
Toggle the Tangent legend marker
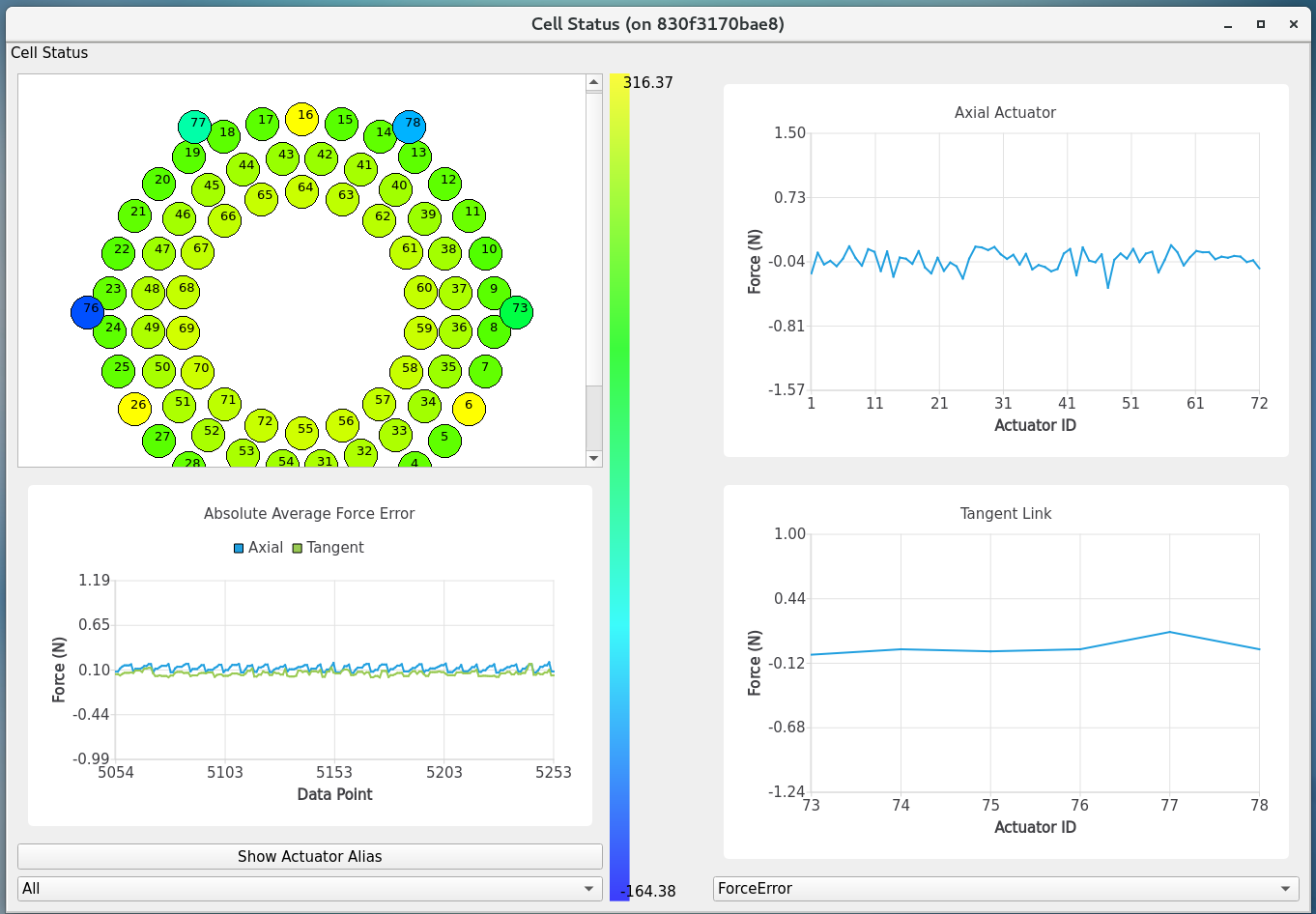click(x=298, y=548)
